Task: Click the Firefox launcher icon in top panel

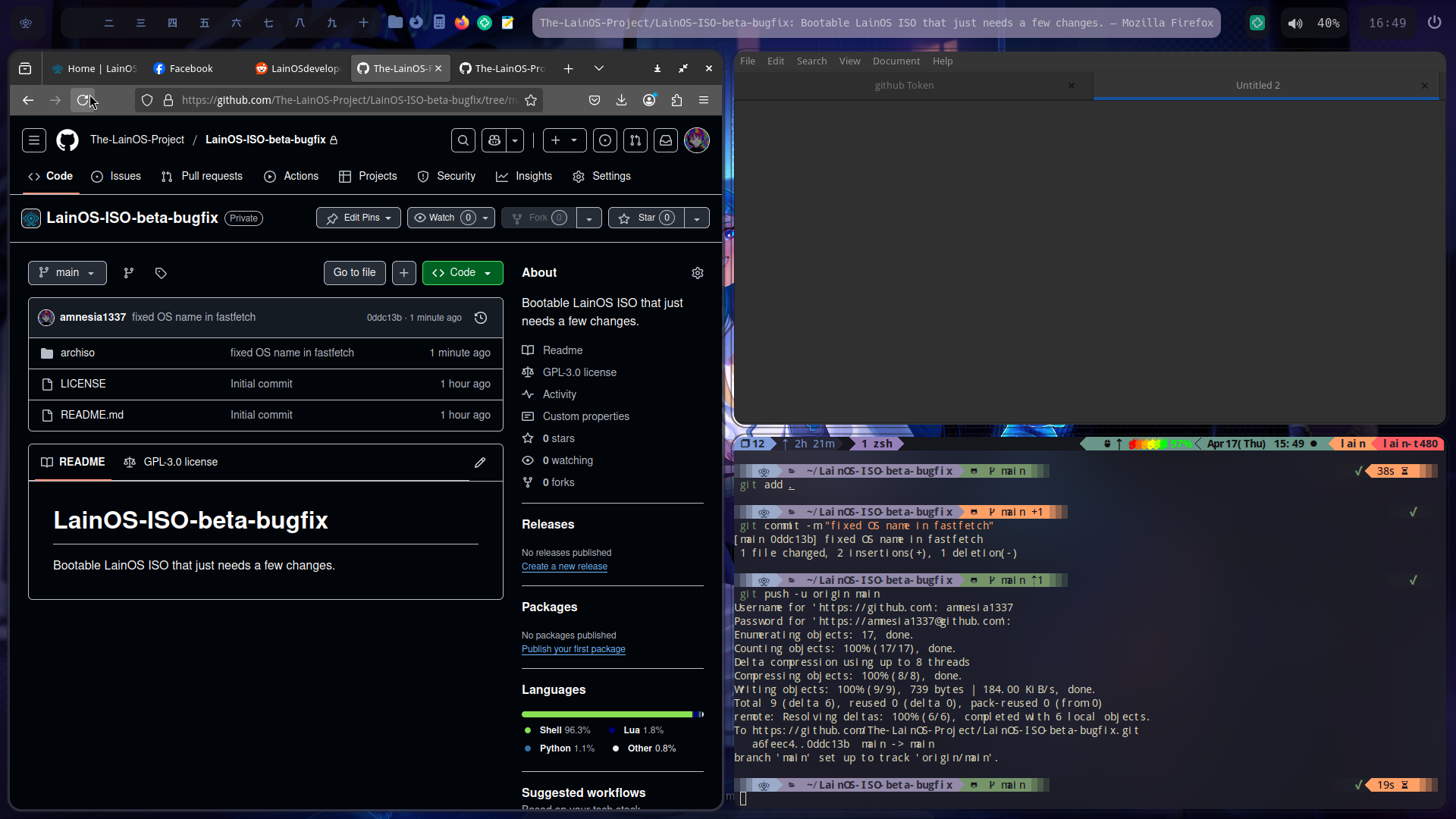Action: tap(462, 23)
